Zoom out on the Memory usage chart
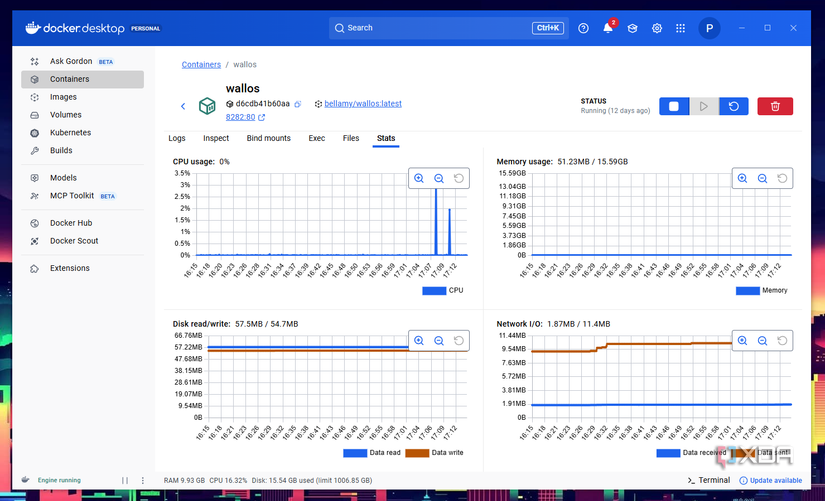Viewport: 825px width, 501px height. coord(762,178)
